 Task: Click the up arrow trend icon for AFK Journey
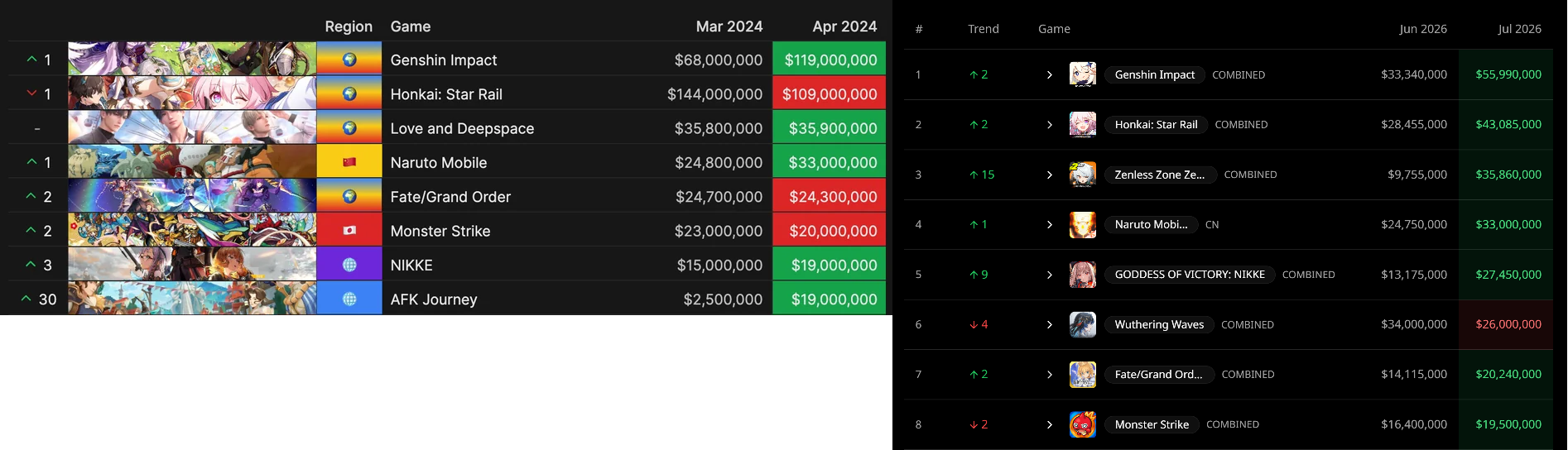click(26, 299)
